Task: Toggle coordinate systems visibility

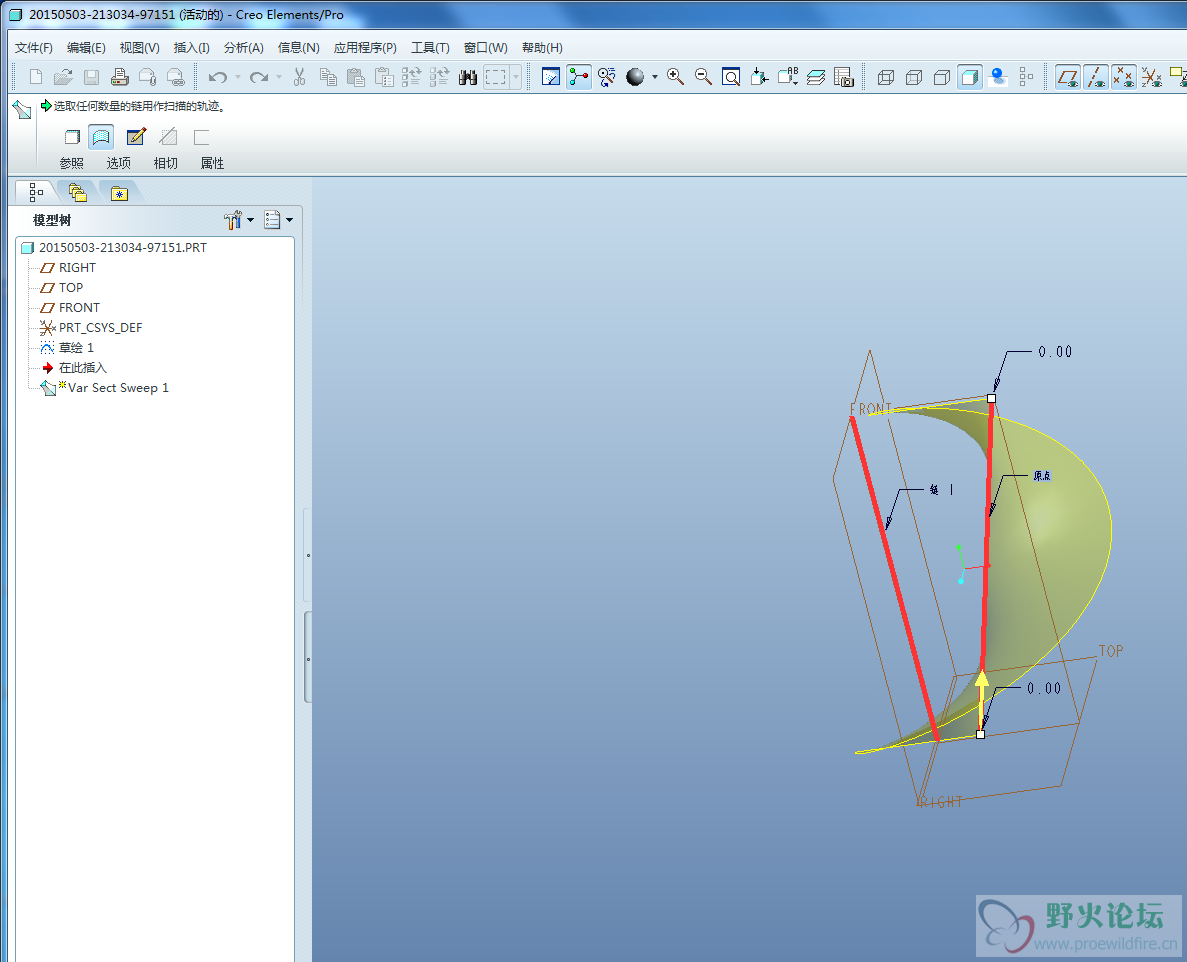Action: (1152, 76)
